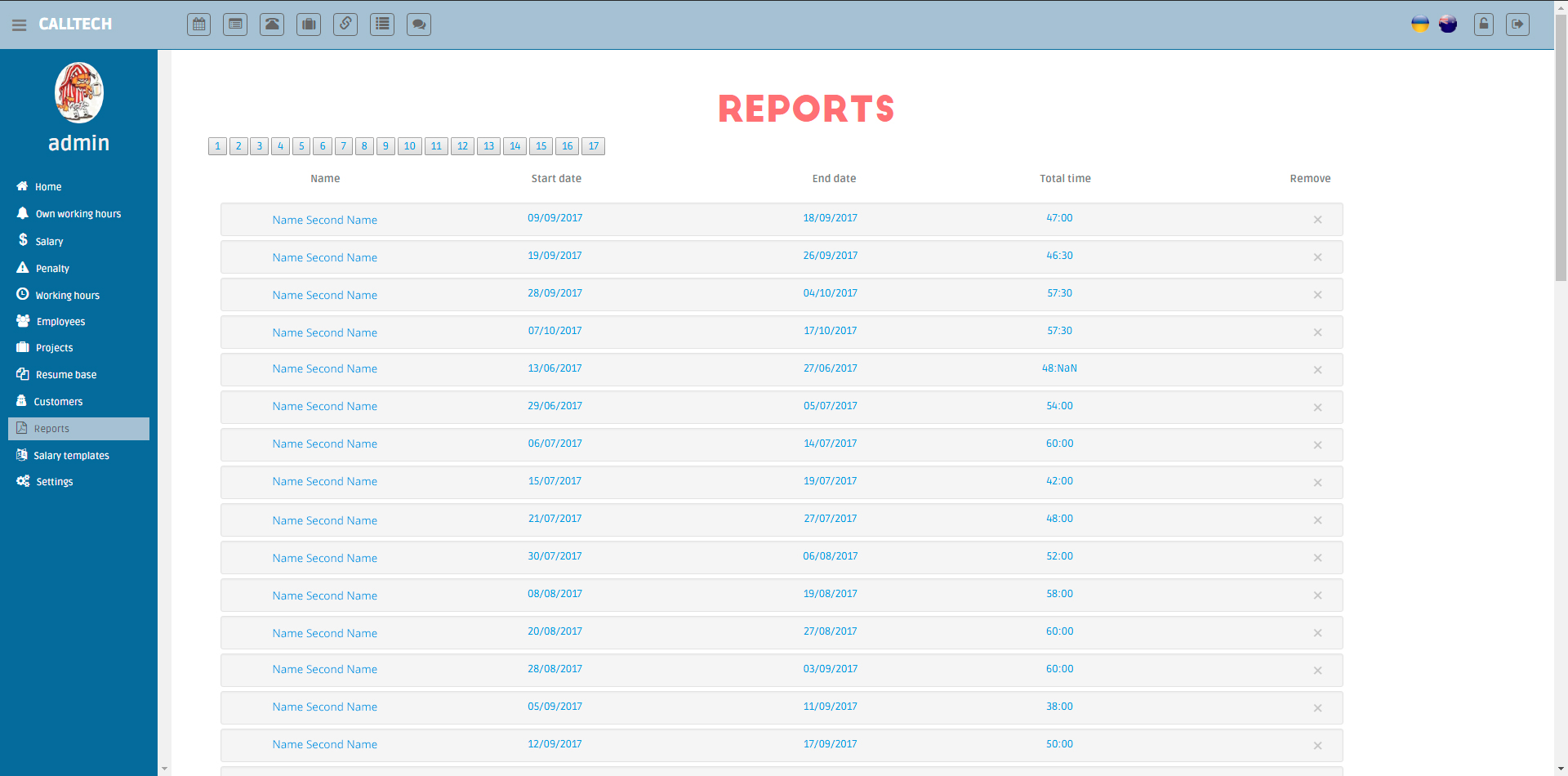Click the chain link toolbar icon

pyautogui.click(x=345, y=25)
